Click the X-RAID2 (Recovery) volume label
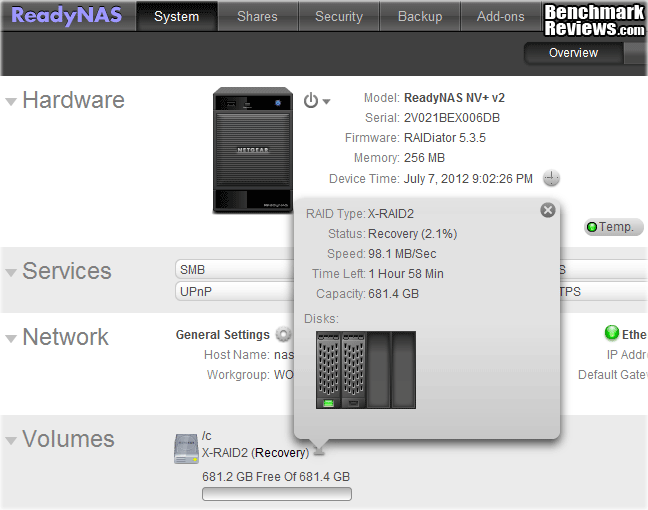 (255, 453)
